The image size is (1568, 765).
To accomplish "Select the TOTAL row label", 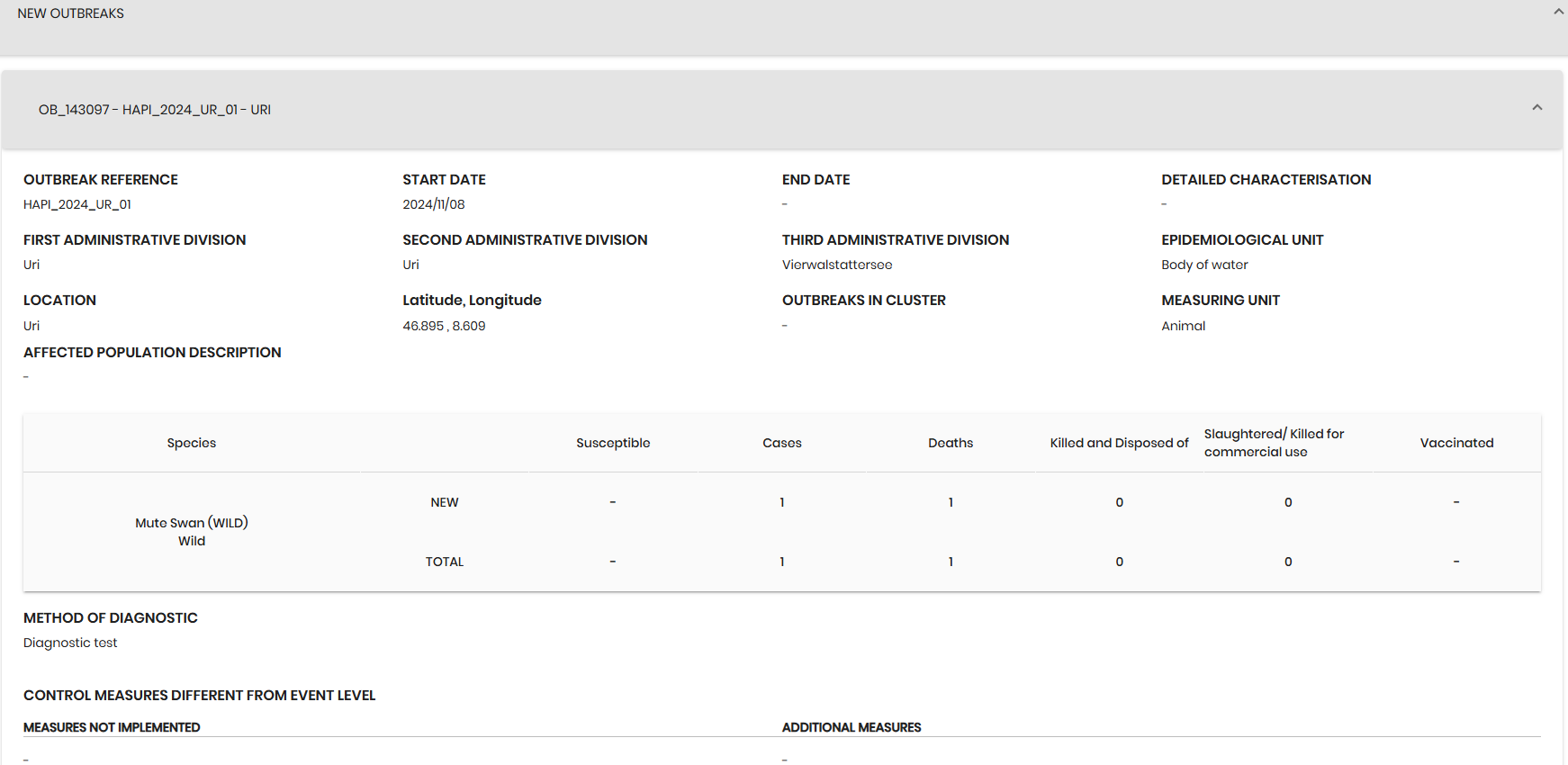I will click(x=444, y=562).
